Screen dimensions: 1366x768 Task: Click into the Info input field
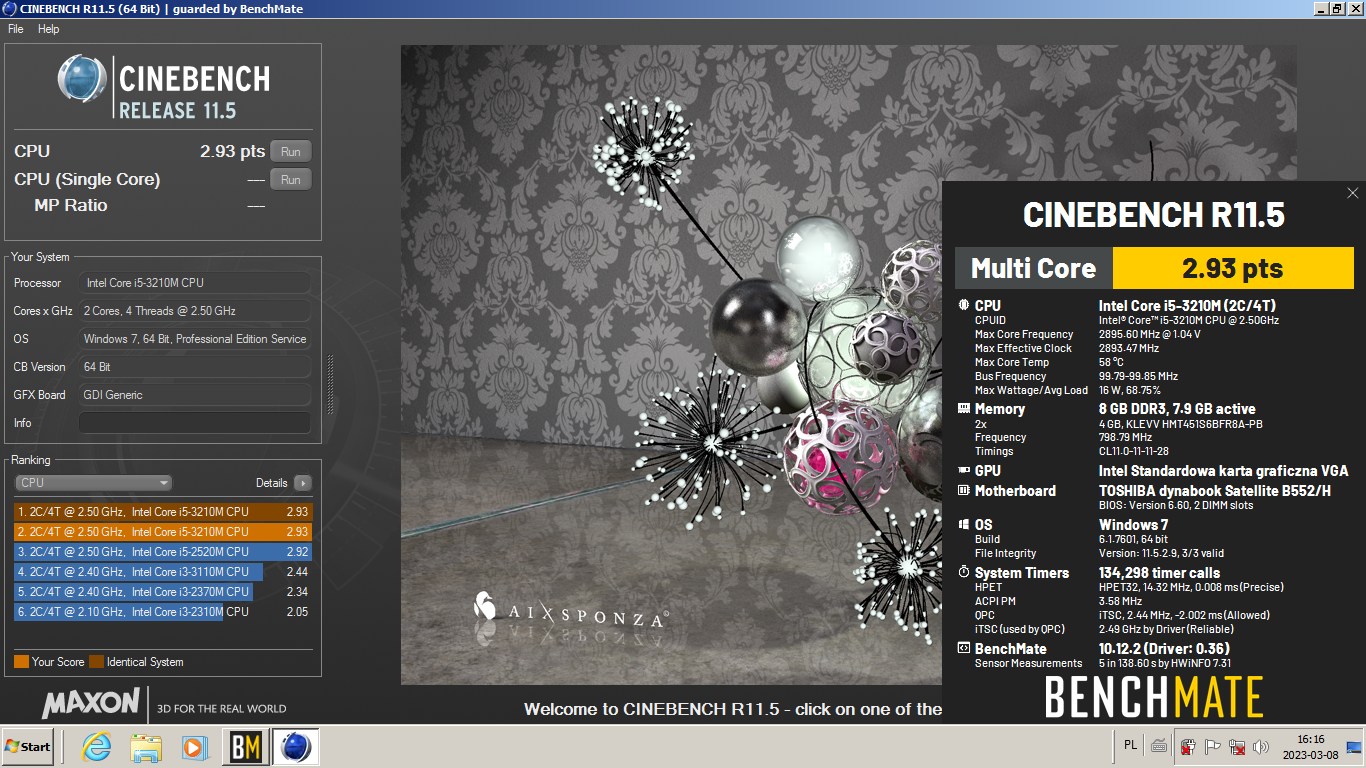[194, 423]
